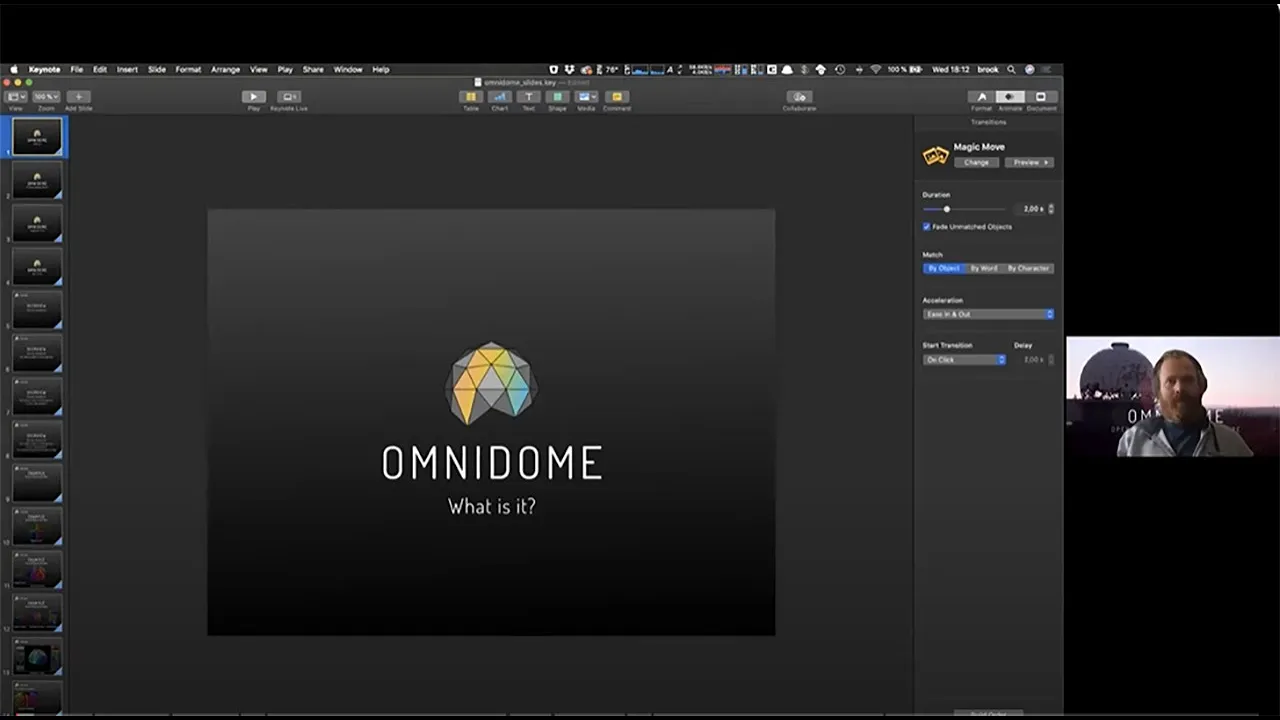Add a Comment from the toolbar
1280x720 pixels.
(x=616, y=97)
